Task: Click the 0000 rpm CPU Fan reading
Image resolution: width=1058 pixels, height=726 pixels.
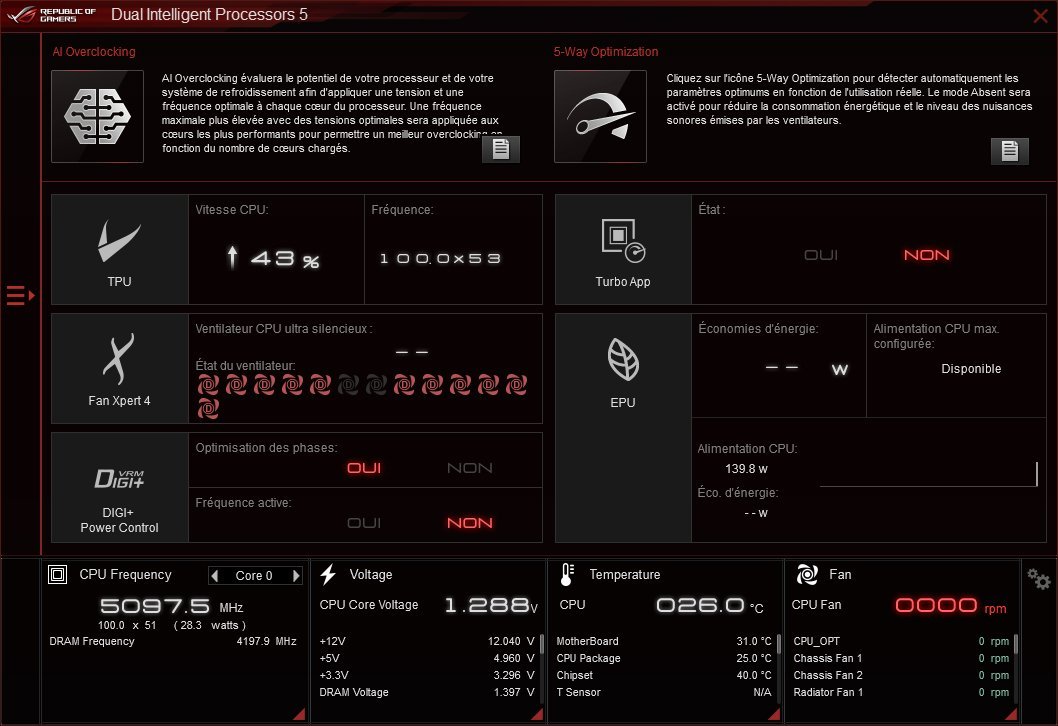Action: point(951,605)
